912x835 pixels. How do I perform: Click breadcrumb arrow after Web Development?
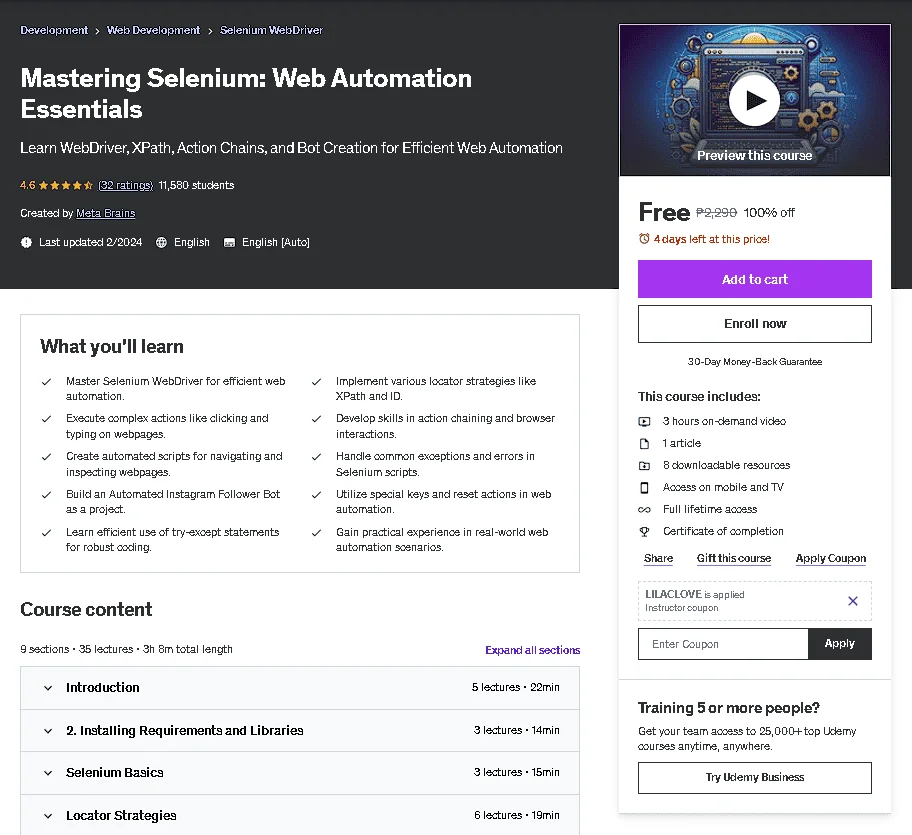(x=210, y=31)
